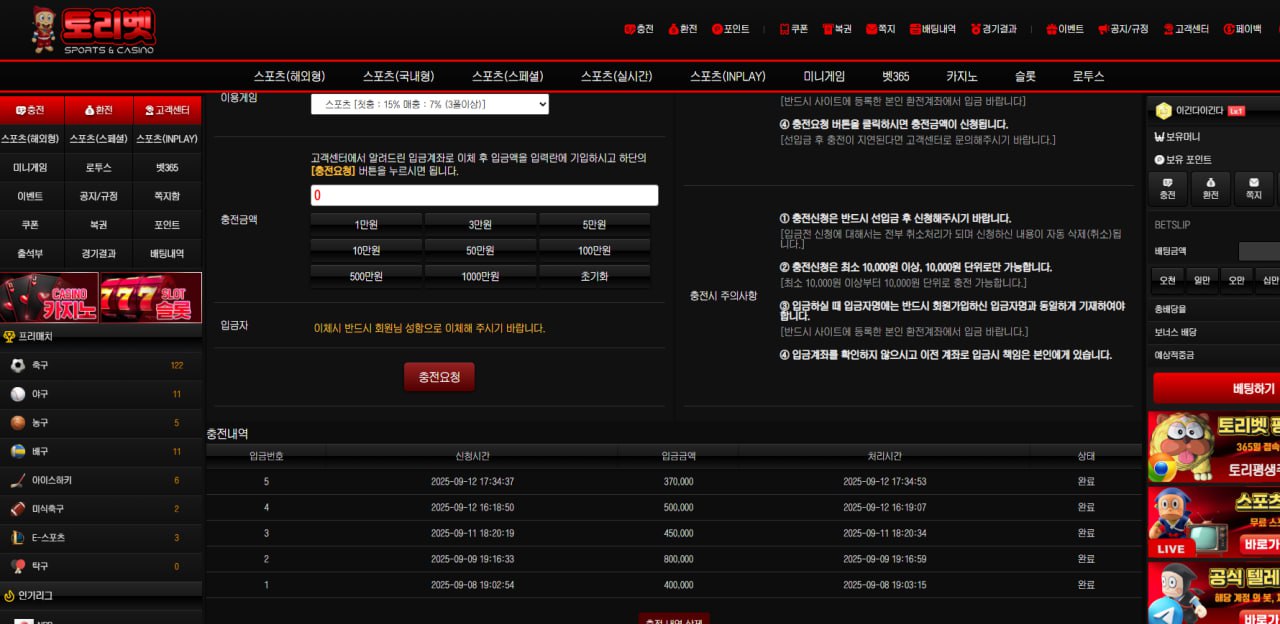Go to 미니게임 in the main menu
The width and height of the screenshot is (1280, 624).
824,76
